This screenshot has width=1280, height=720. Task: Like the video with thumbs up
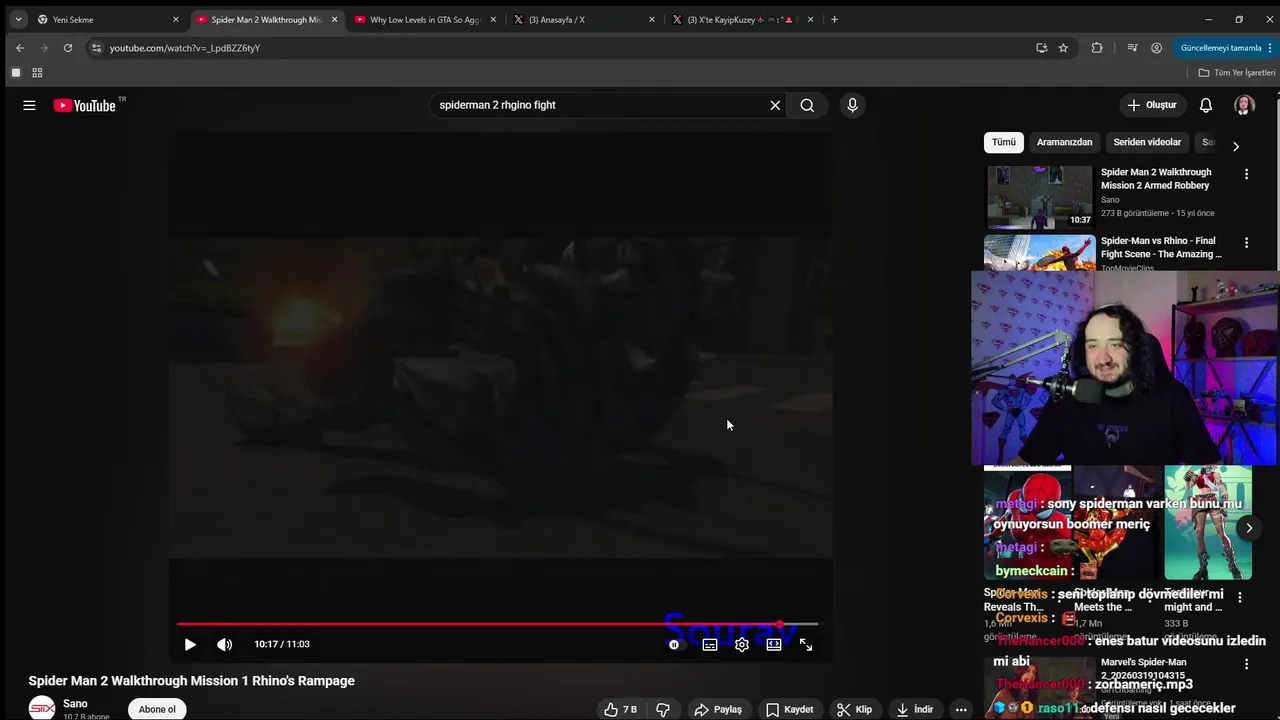tap(621, 709)
